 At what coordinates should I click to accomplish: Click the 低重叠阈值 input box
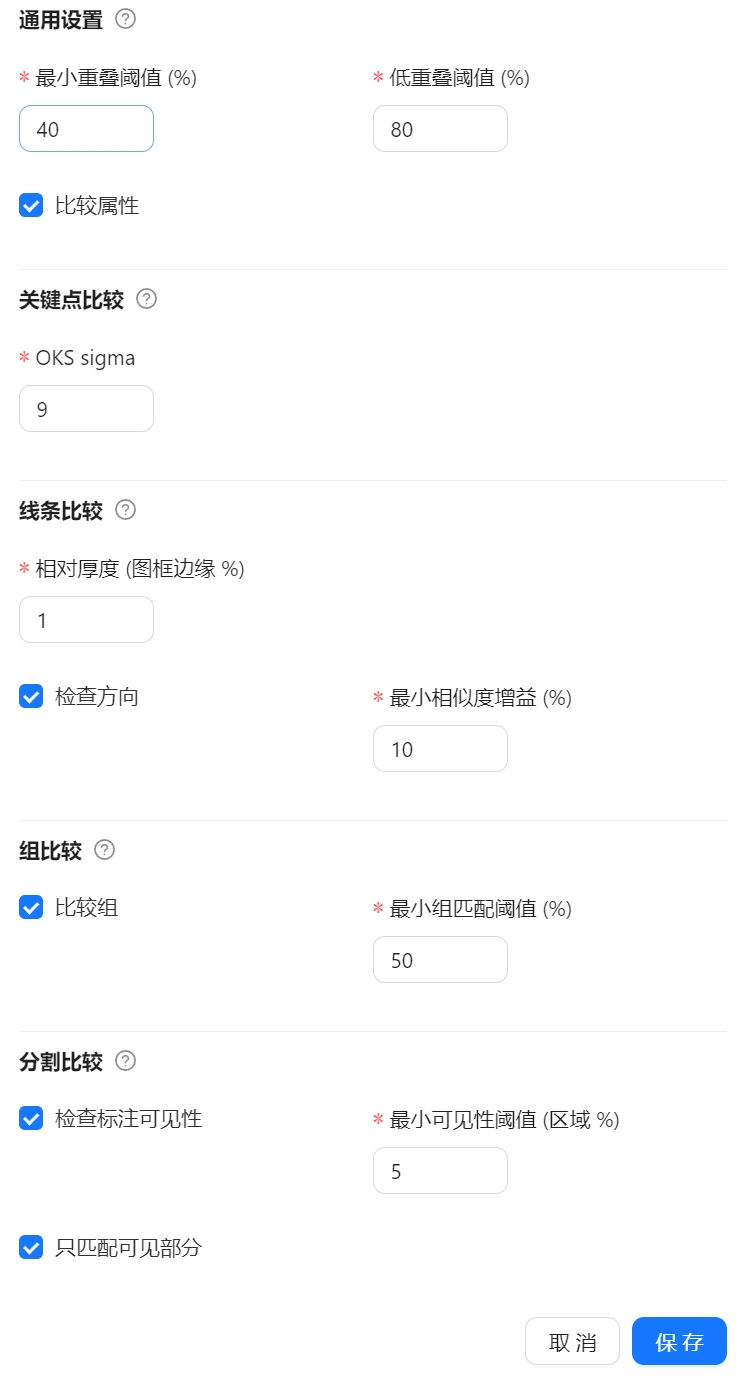pos(440,129)
